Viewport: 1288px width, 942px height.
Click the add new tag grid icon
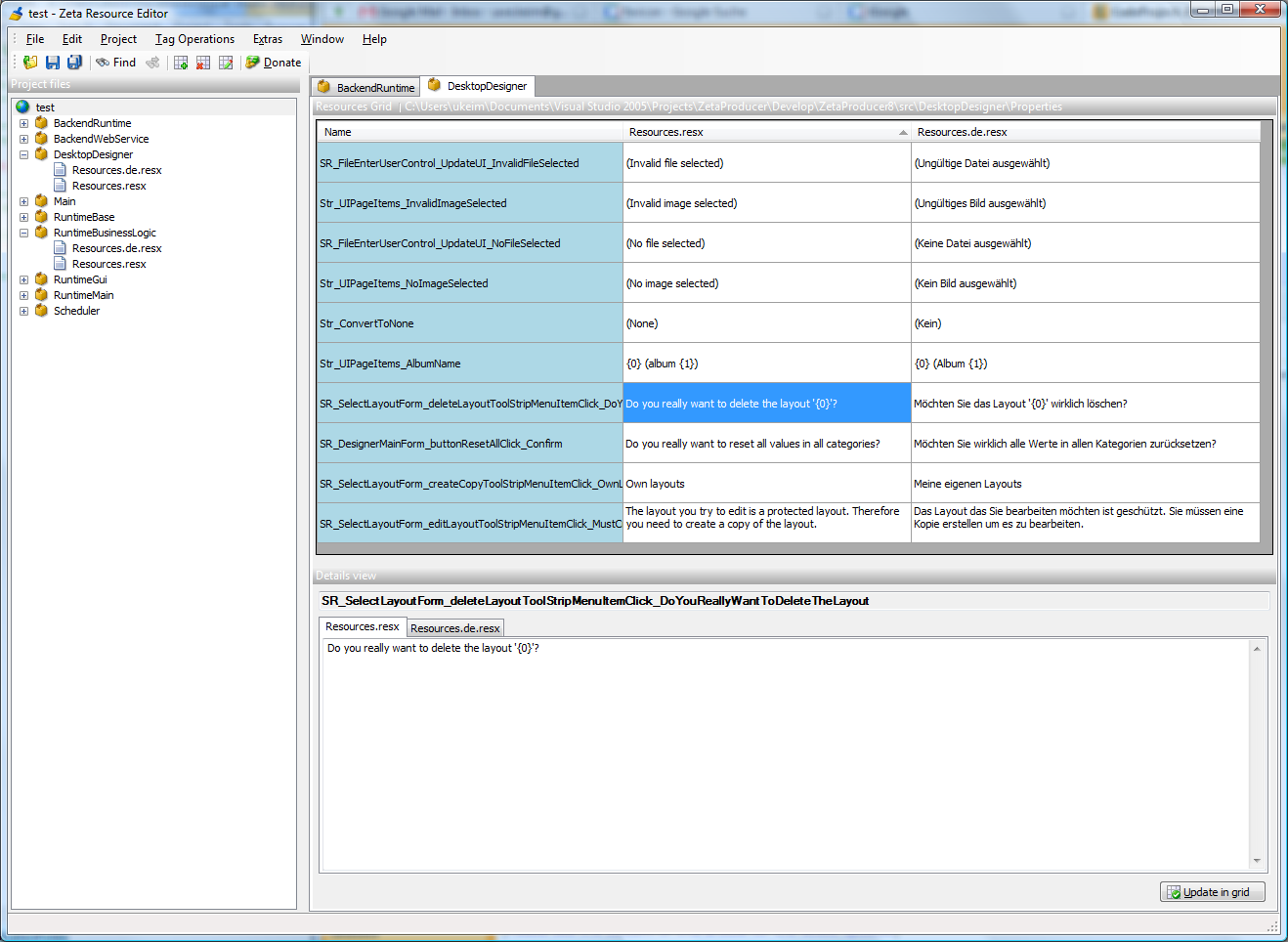pyautogui.click(x=181, y=63)
